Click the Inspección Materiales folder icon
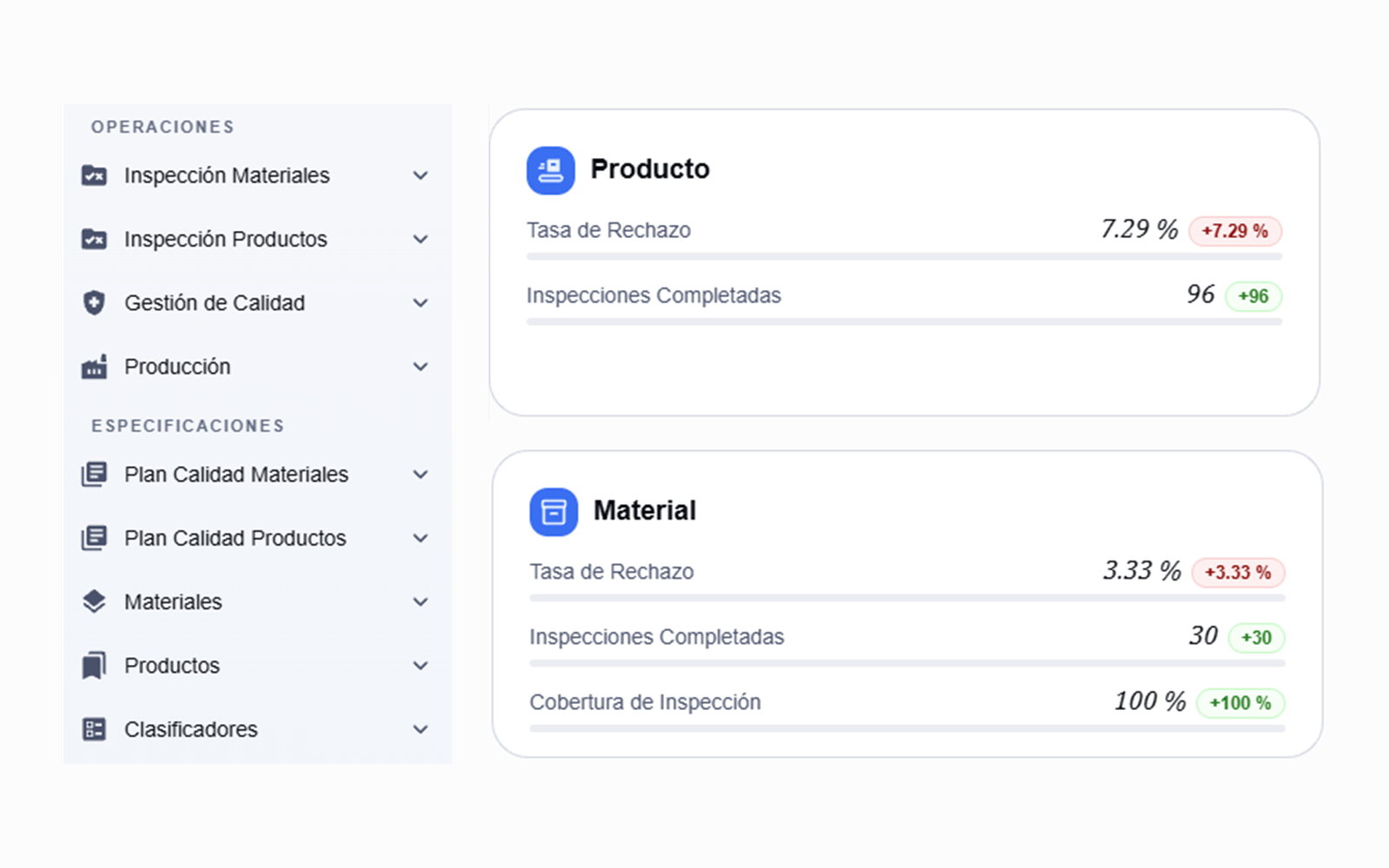Screen dimensions: 1389x868 [94, 175]
